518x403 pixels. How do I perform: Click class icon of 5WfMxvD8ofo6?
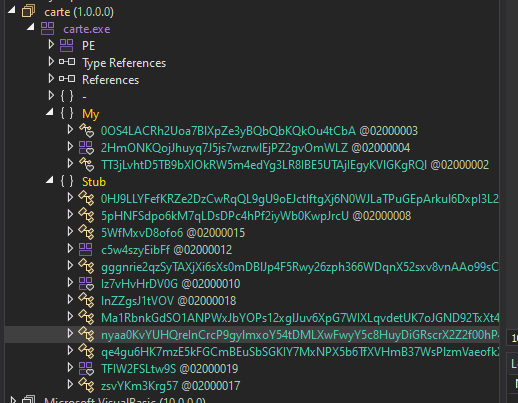86,232
